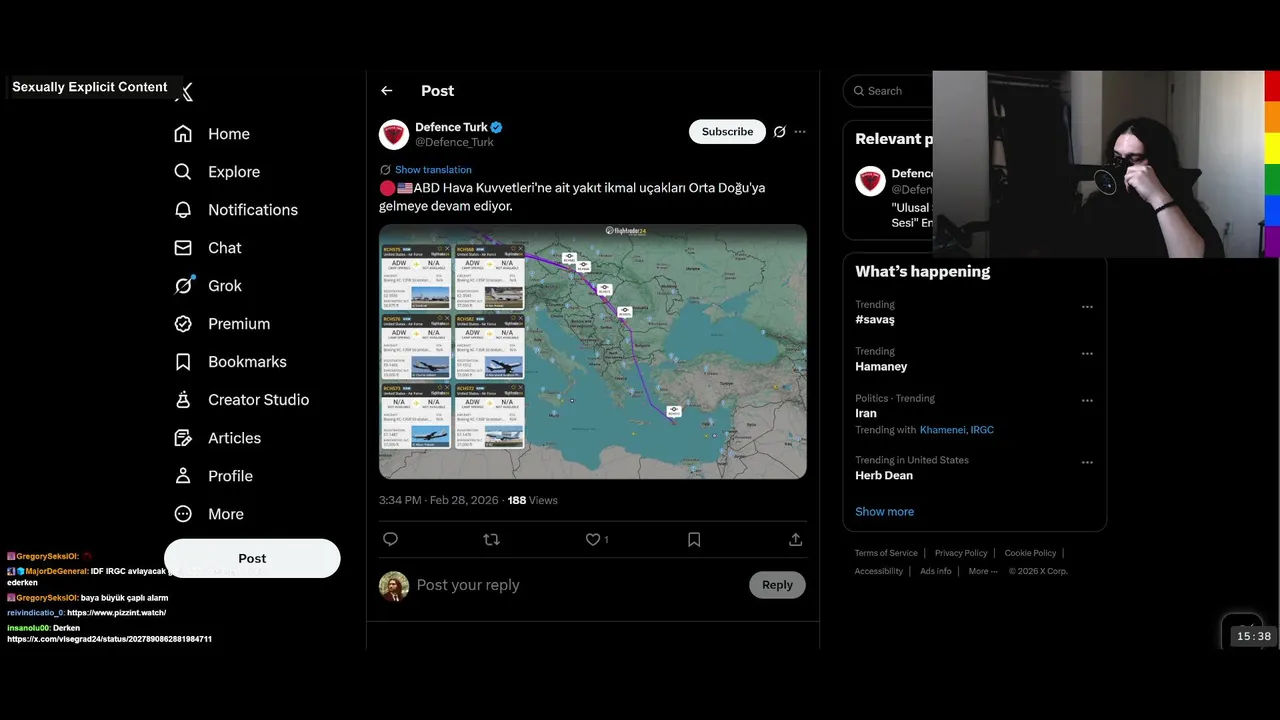Click the reply comment icon

point(391,539)
